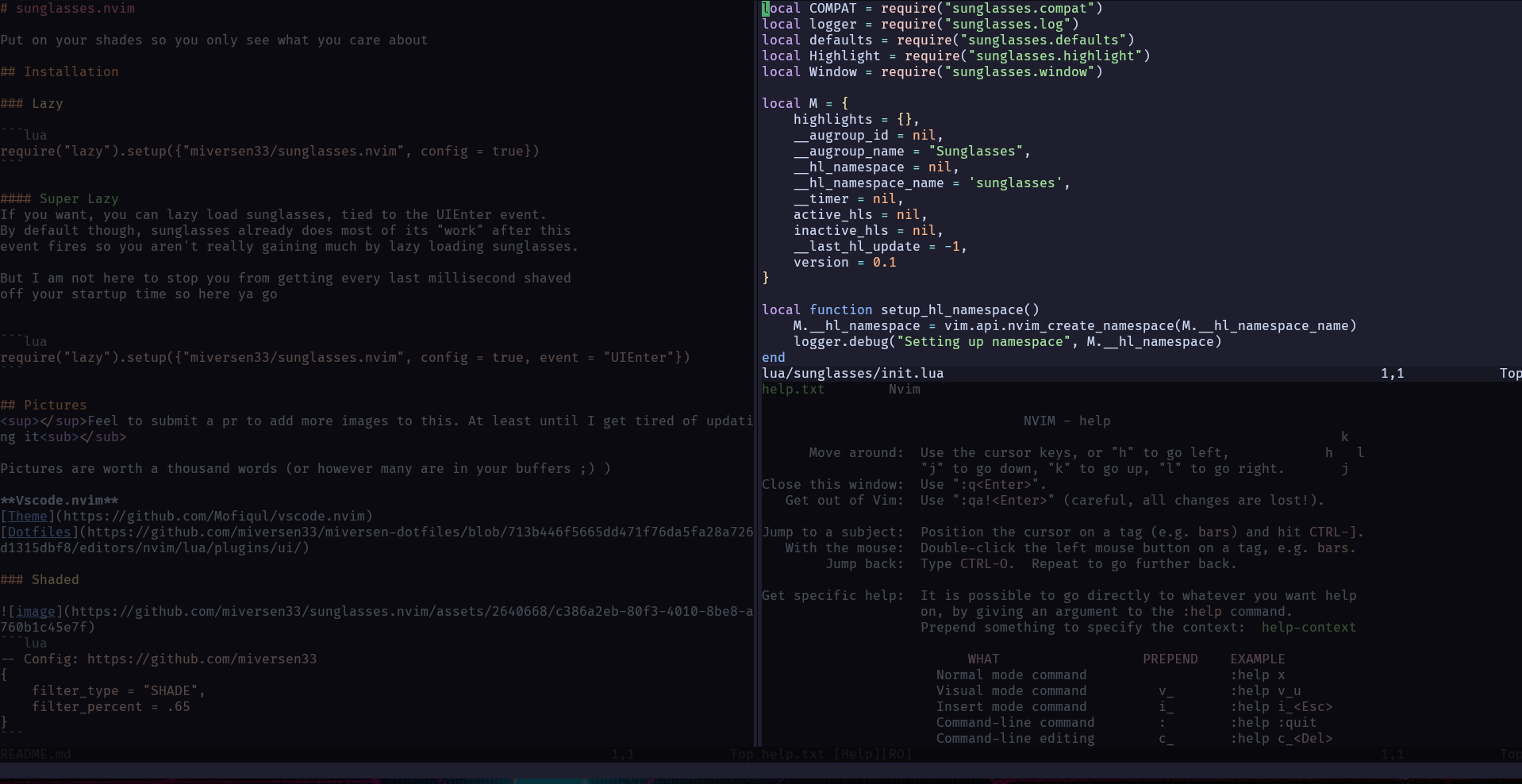Click the '## Pictures' heading
The image size is (1522, 784).
point(44,405)
